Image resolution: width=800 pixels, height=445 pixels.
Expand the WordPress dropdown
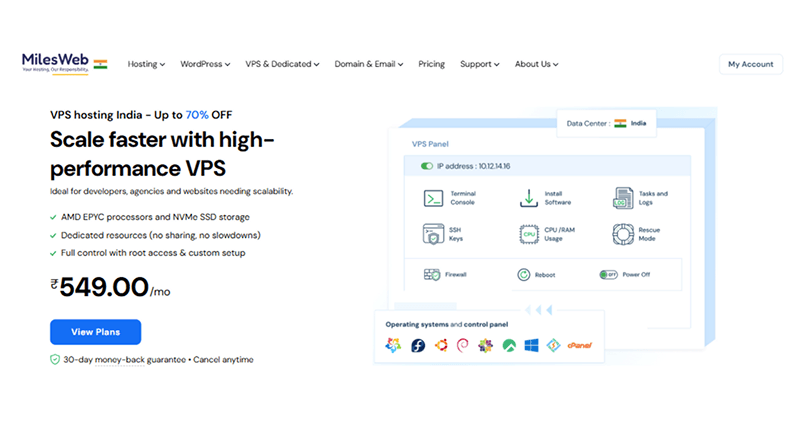(205, 64)
